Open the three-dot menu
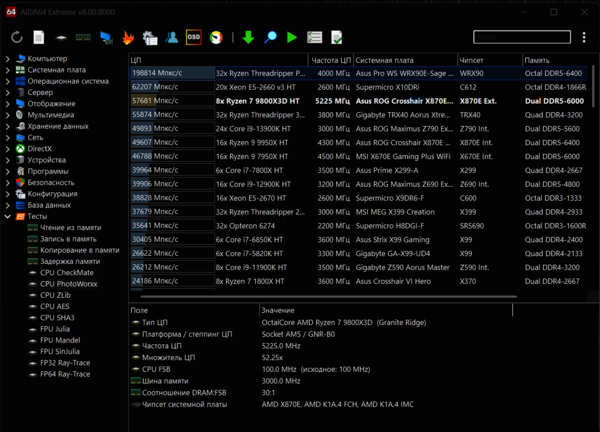This screenshot has width=600, height=432. pyautogui.click(x=584, y=37)
